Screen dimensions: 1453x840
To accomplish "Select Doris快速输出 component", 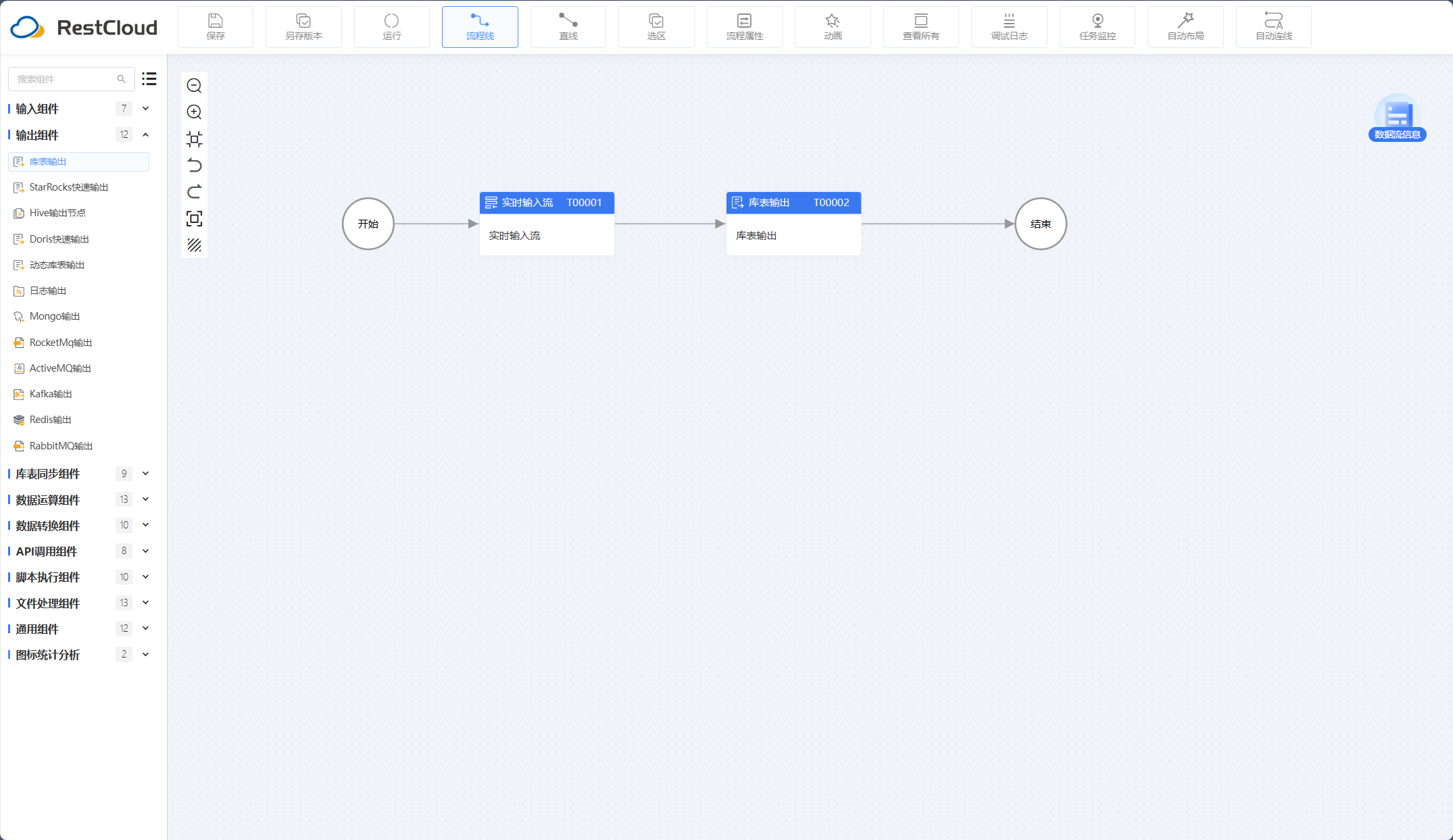I will [x=78, y=239].
